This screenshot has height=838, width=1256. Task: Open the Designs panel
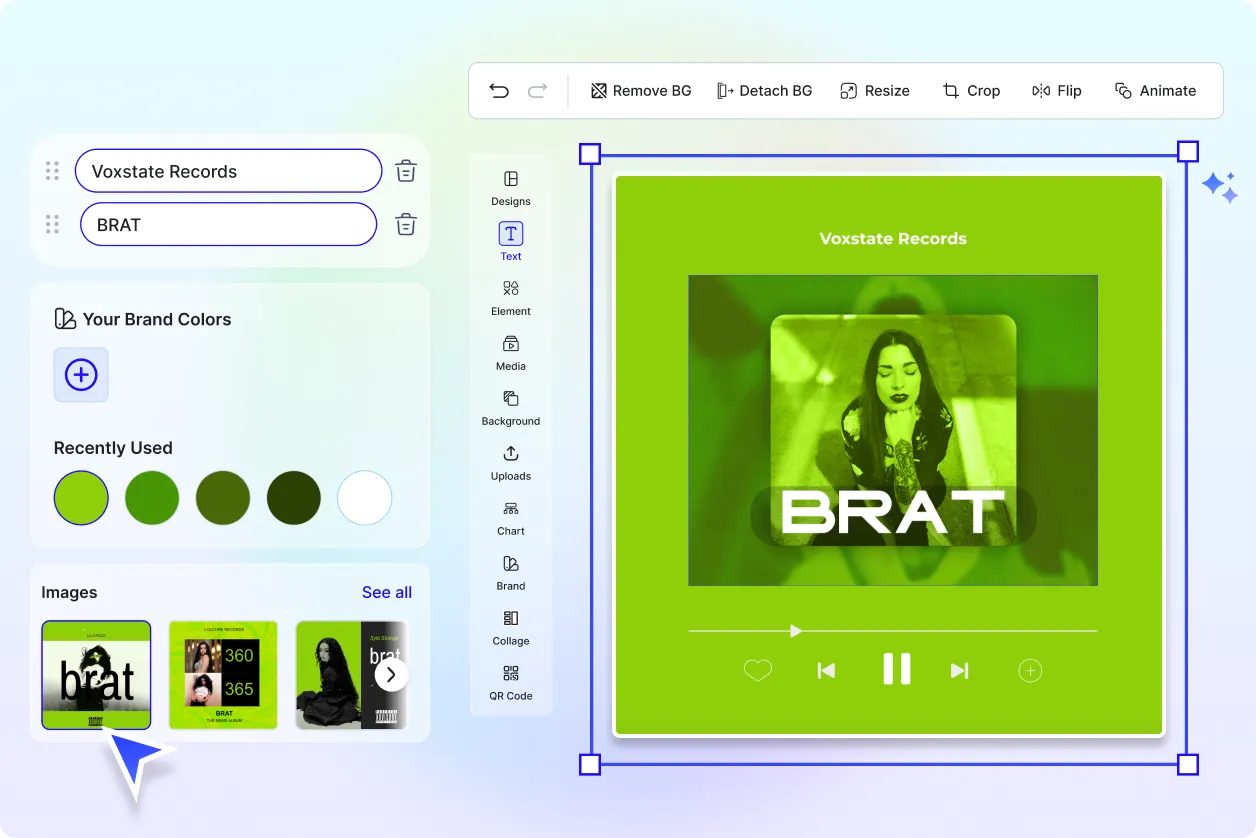click(510, 190)
